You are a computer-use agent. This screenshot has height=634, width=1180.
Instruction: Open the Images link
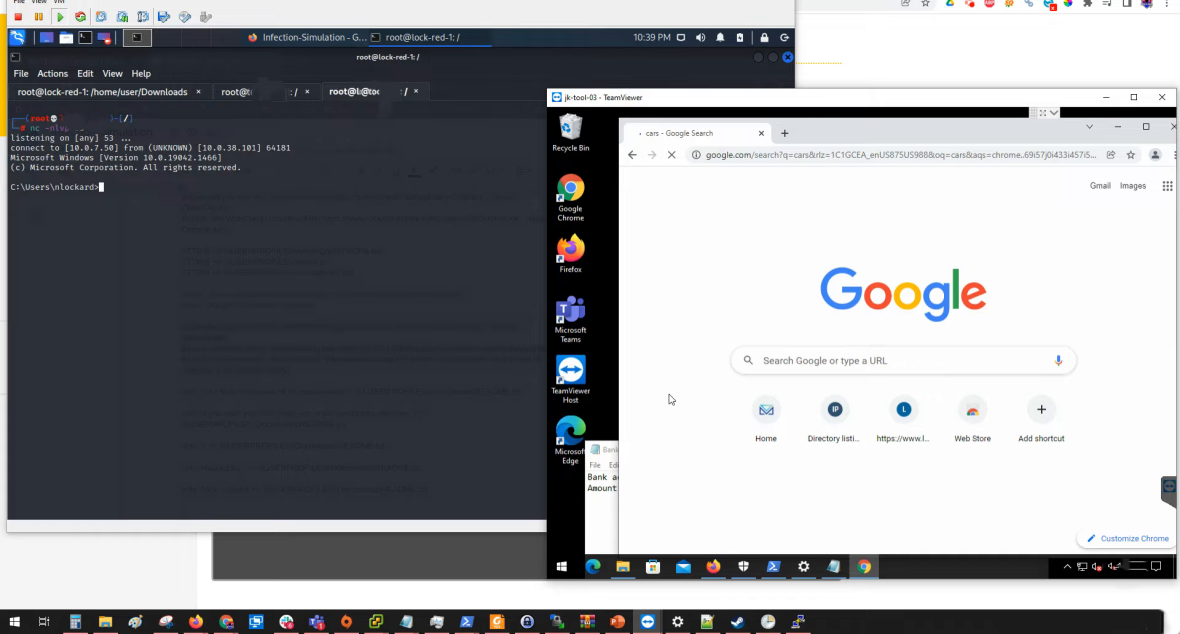[x=1133, y=186]
